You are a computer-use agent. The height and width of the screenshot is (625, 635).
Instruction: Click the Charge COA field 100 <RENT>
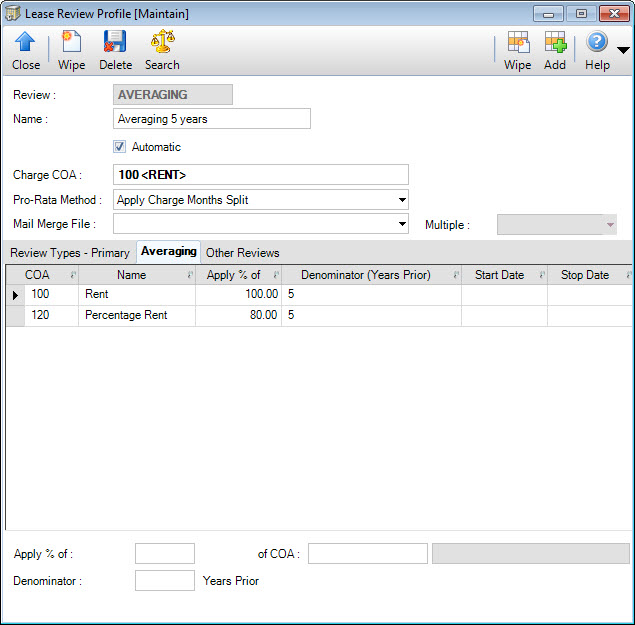tap(261, 175)
